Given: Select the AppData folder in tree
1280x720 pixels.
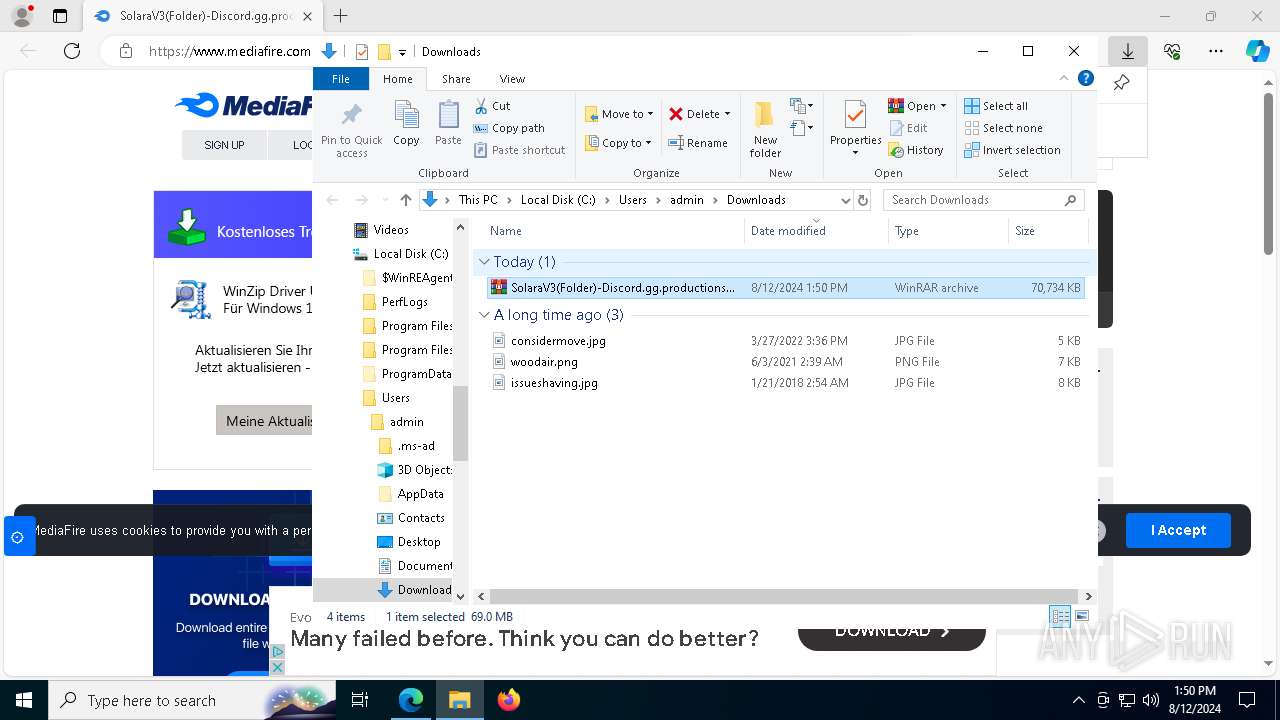Looking at the screenshot, I should (x=411, y=494).
